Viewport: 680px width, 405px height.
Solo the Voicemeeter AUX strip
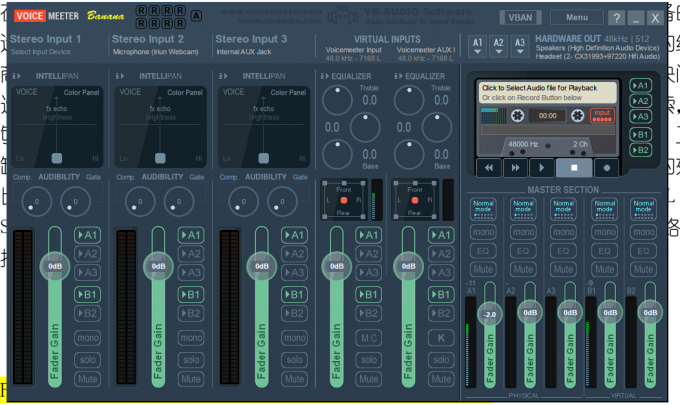point(441,359)
